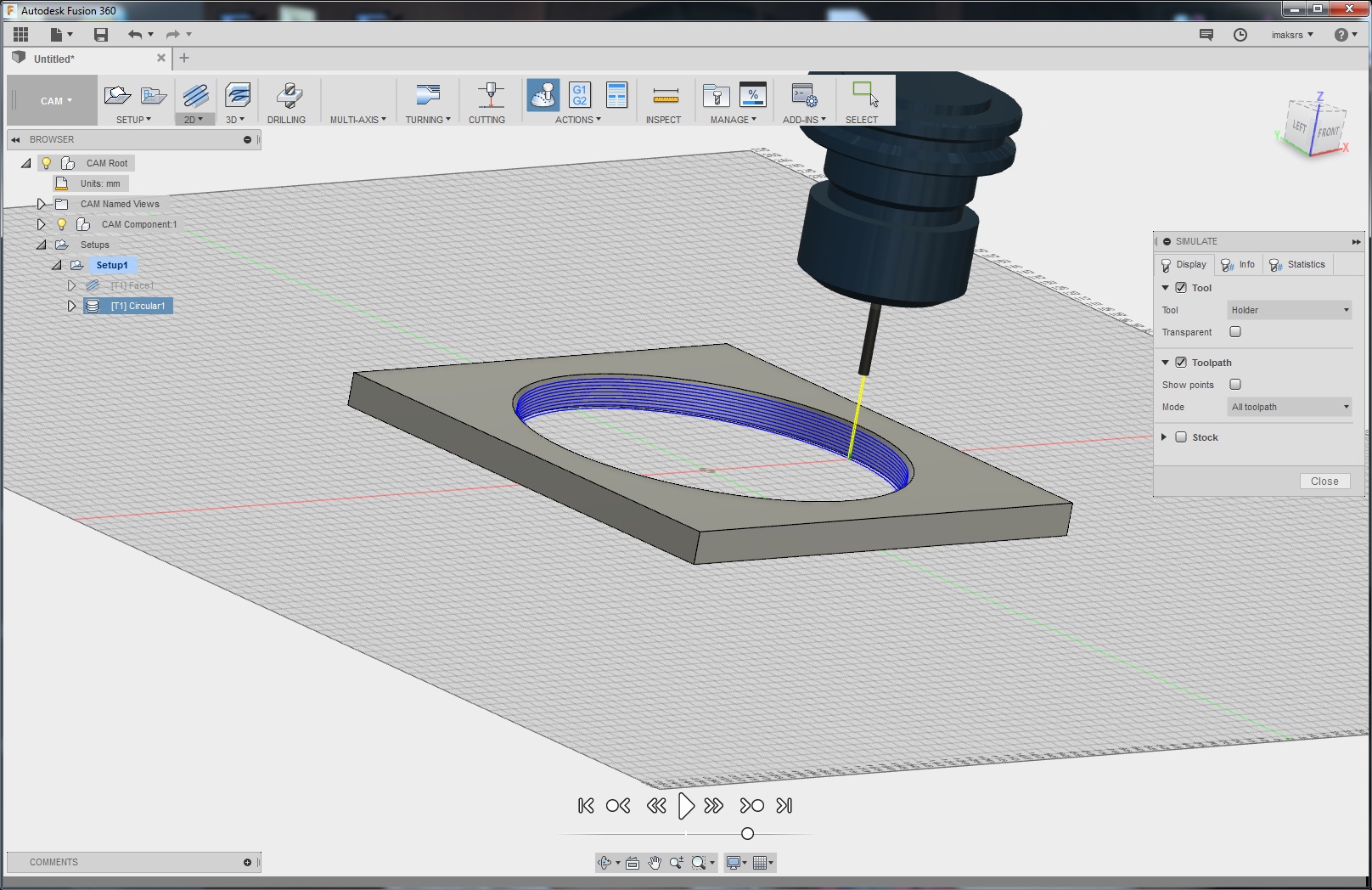Viewport: 1372px width, 890px height.
Task: Toggle CAM Component:1 visibility lightbulb
Action: [62, 224]
